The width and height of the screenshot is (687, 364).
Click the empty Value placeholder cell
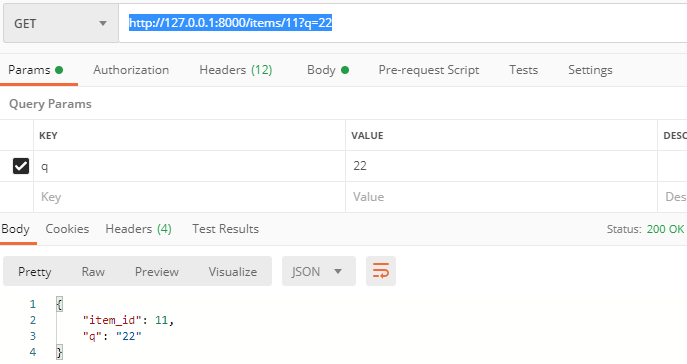[501, 197]
